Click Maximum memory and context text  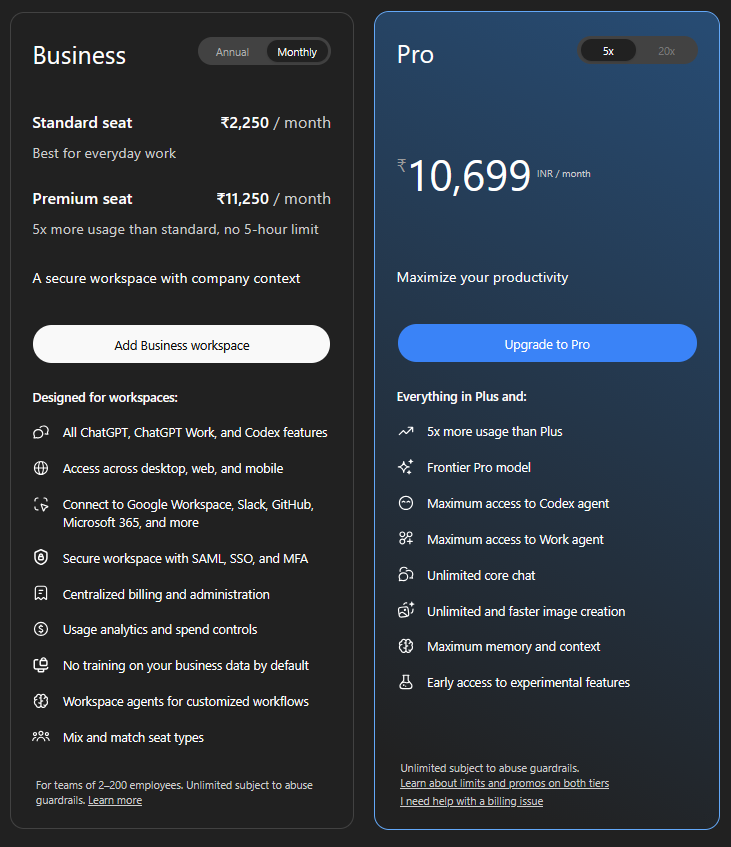click(513, 647)
